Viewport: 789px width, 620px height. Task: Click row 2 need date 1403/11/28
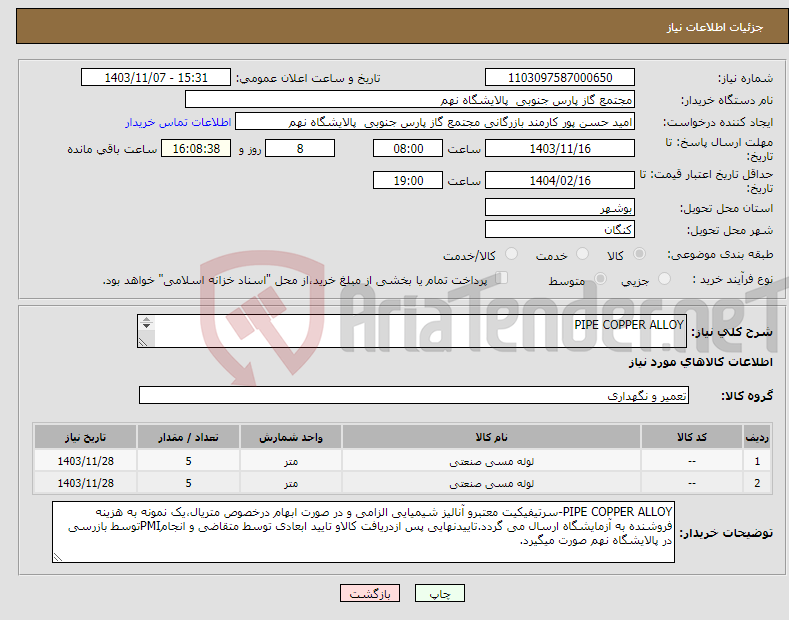(86, 483)
